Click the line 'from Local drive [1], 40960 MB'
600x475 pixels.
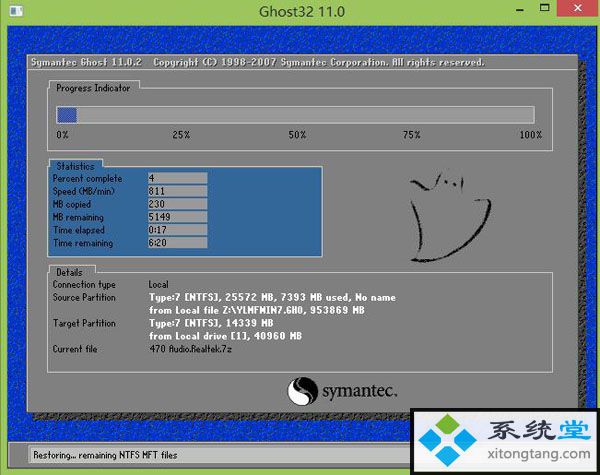click(225, 336)
